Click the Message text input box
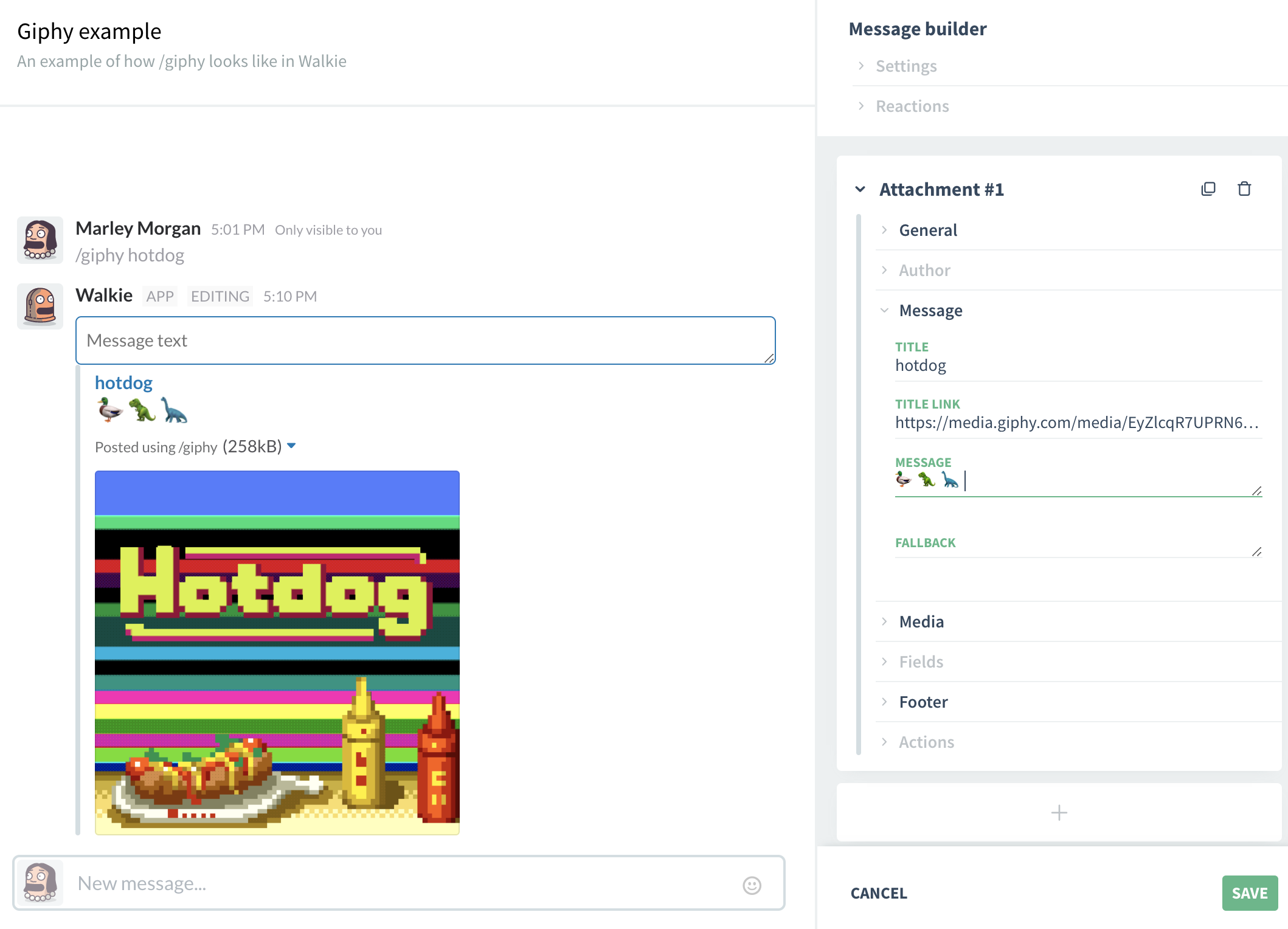The height and width of the screenshot is (929, 1288). pyautogui.click(x=426, y=340)
